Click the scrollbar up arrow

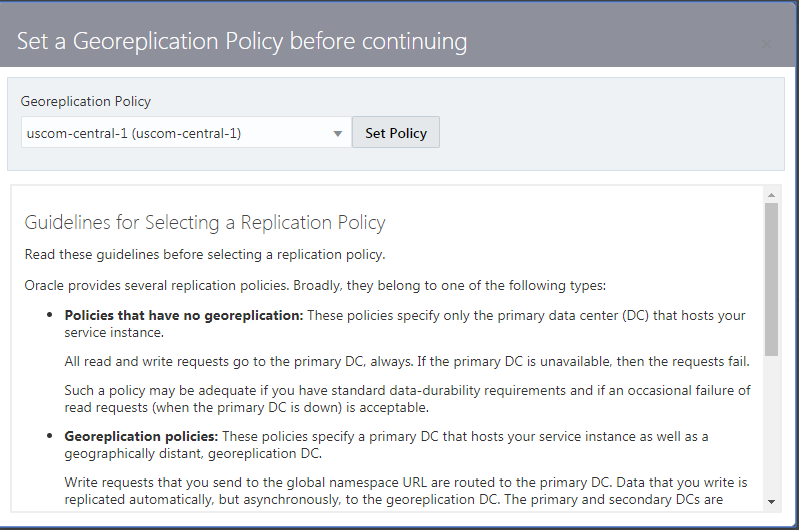click(x=771, y=193)
